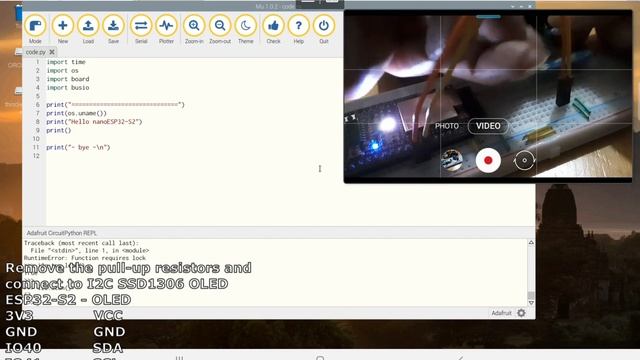Open the camera gallery thumbnail
This screenshot has height=360, width=640.
(451, 160)
